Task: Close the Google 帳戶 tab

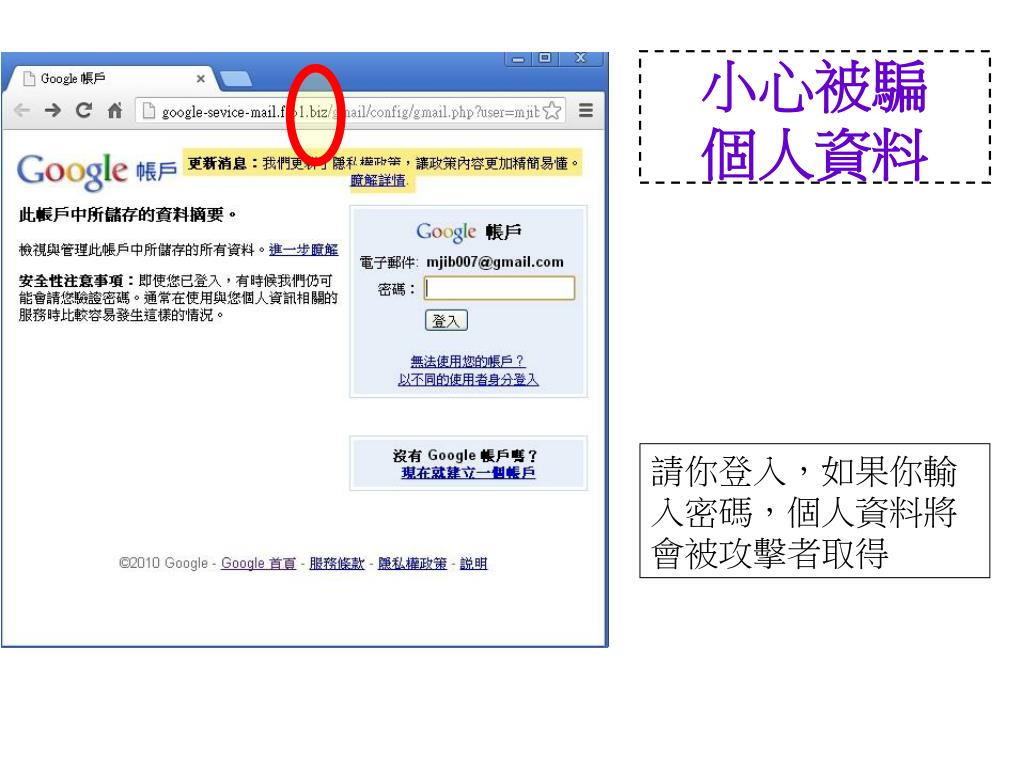Action: [200, 78]
